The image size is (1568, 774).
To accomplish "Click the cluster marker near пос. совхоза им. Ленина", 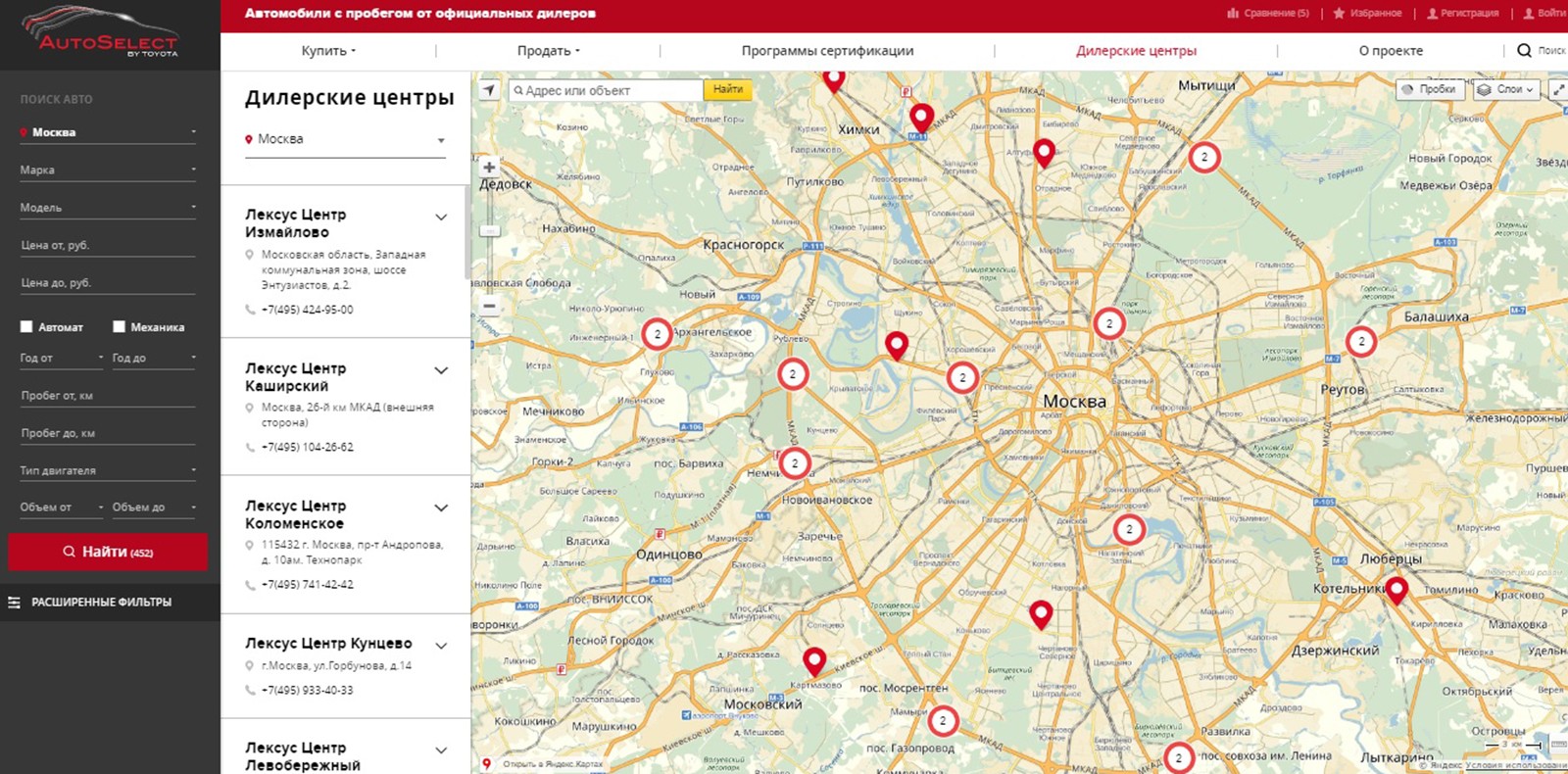I will [x=1179, y=758].
